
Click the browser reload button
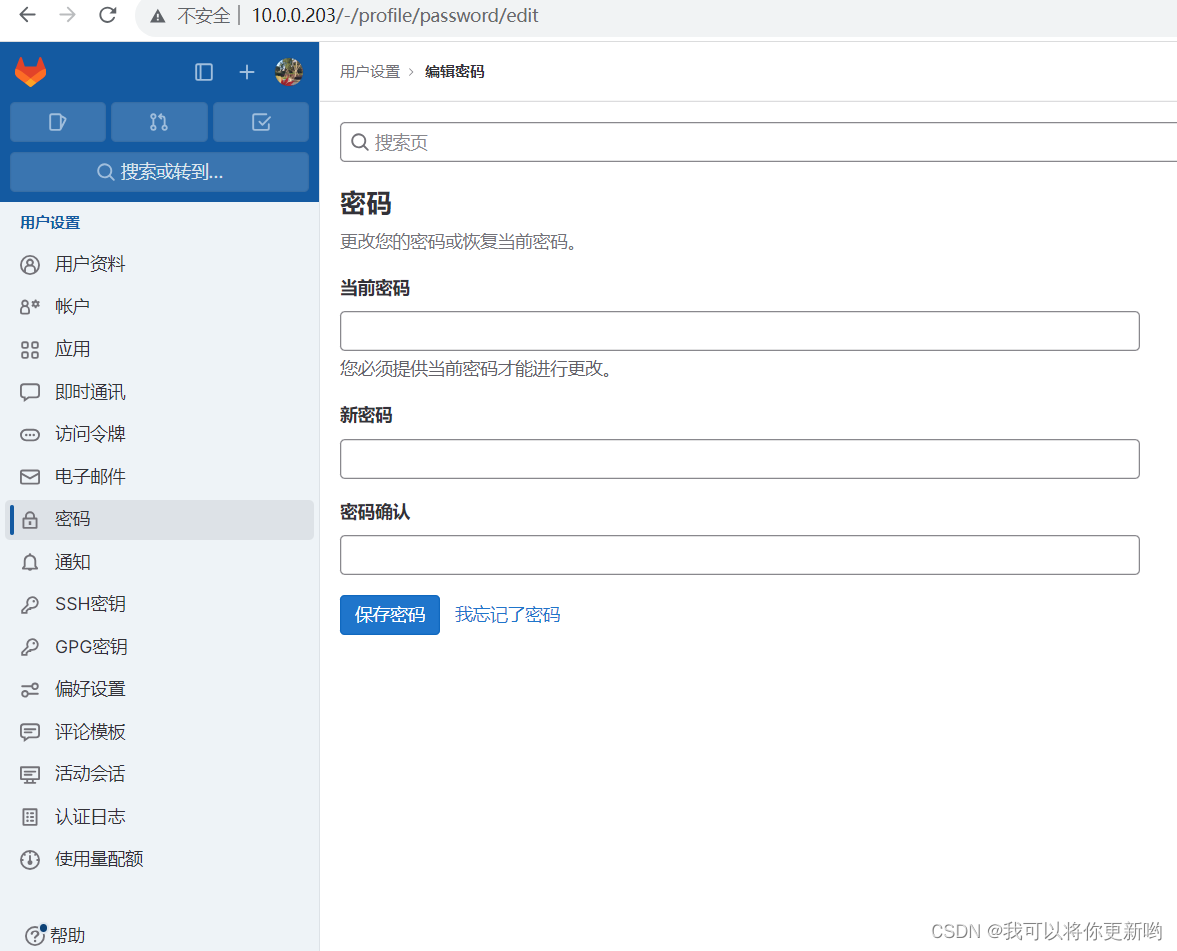(x=108, y=15)
